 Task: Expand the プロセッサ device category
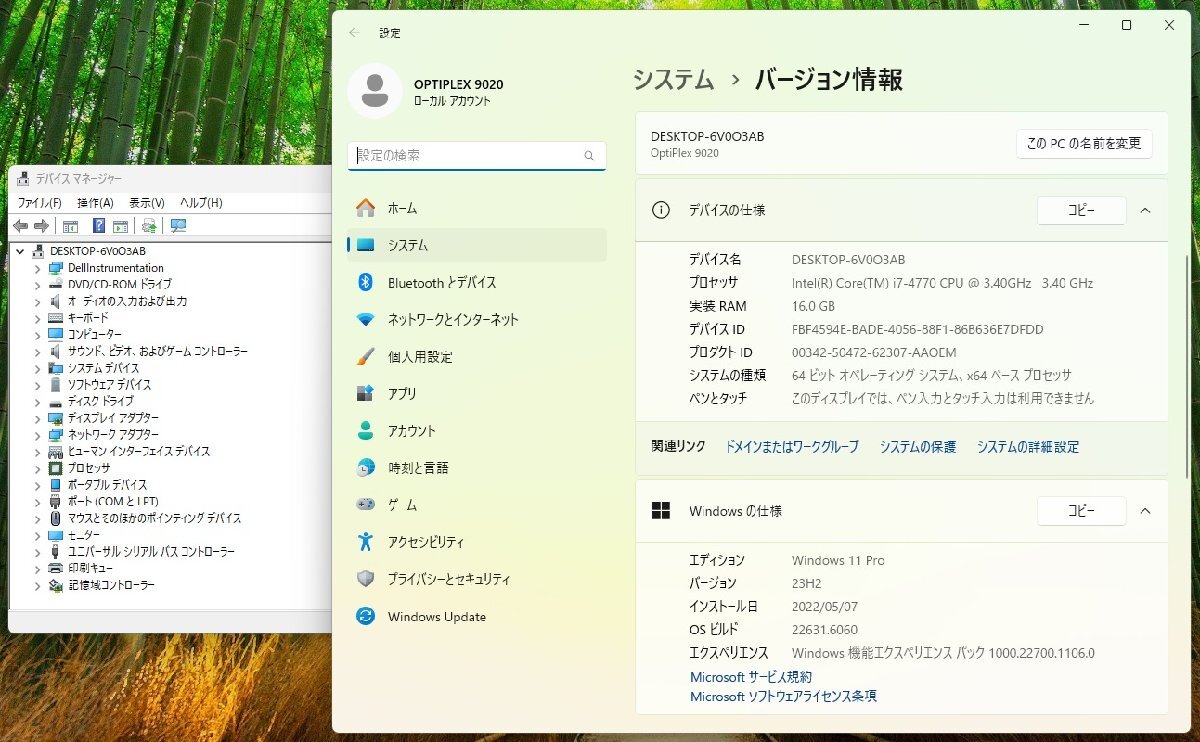point(38,468)
